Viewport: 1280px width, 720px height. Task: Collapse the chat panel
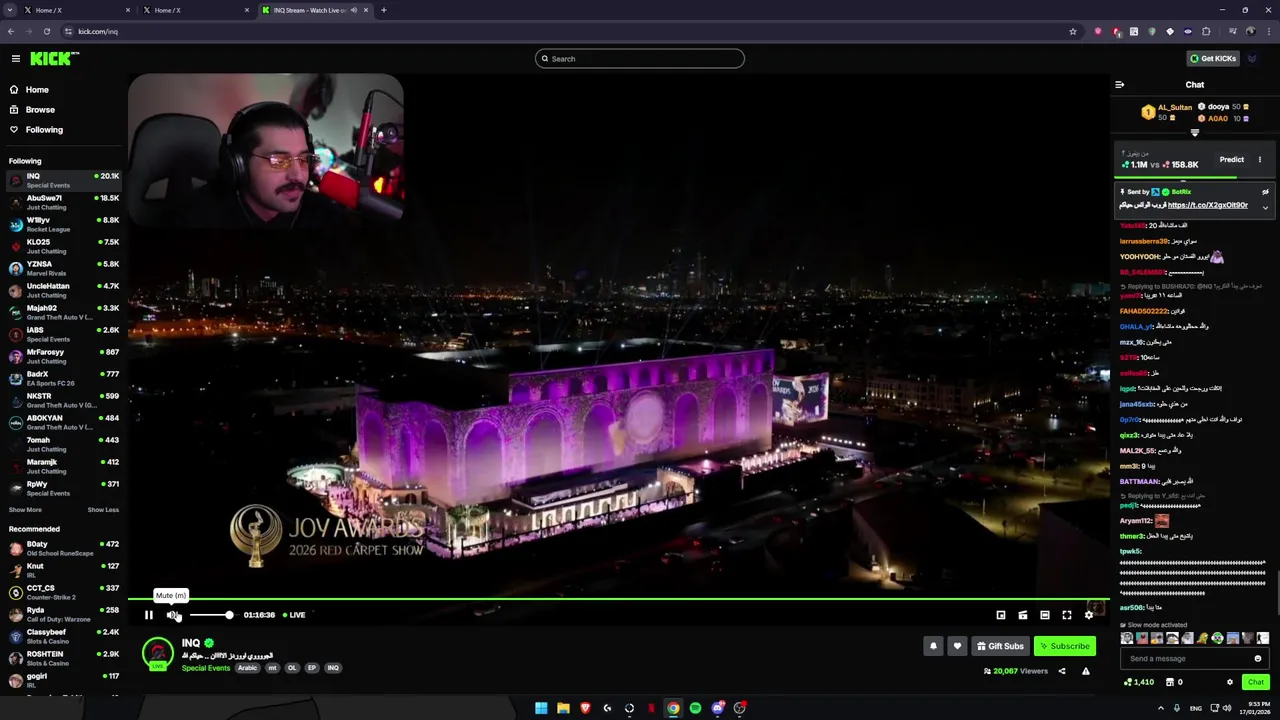(x=1120, y=85)
